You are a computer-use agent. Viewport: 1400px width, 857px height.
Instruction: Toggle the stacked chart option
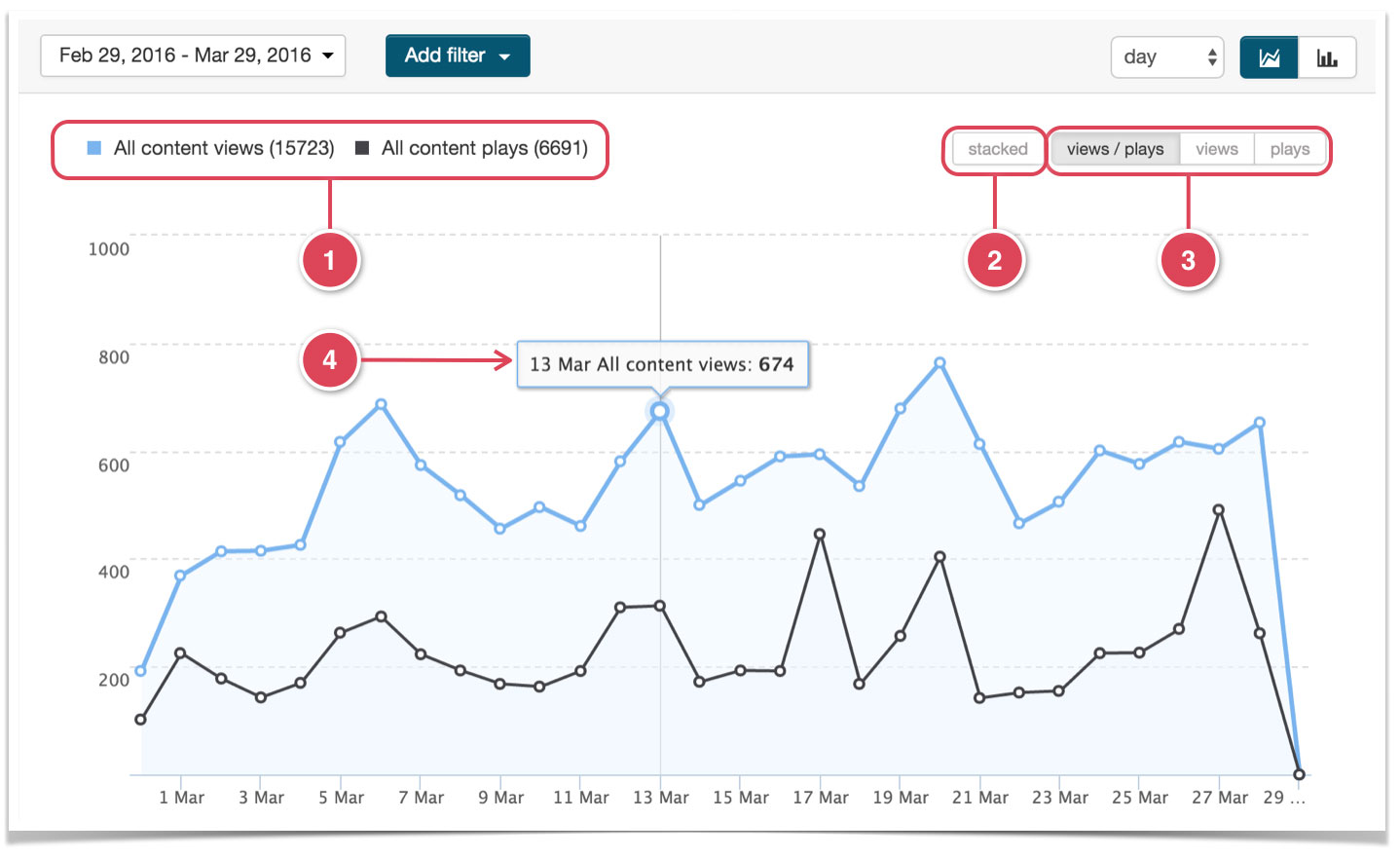click(x=997, y=149)
